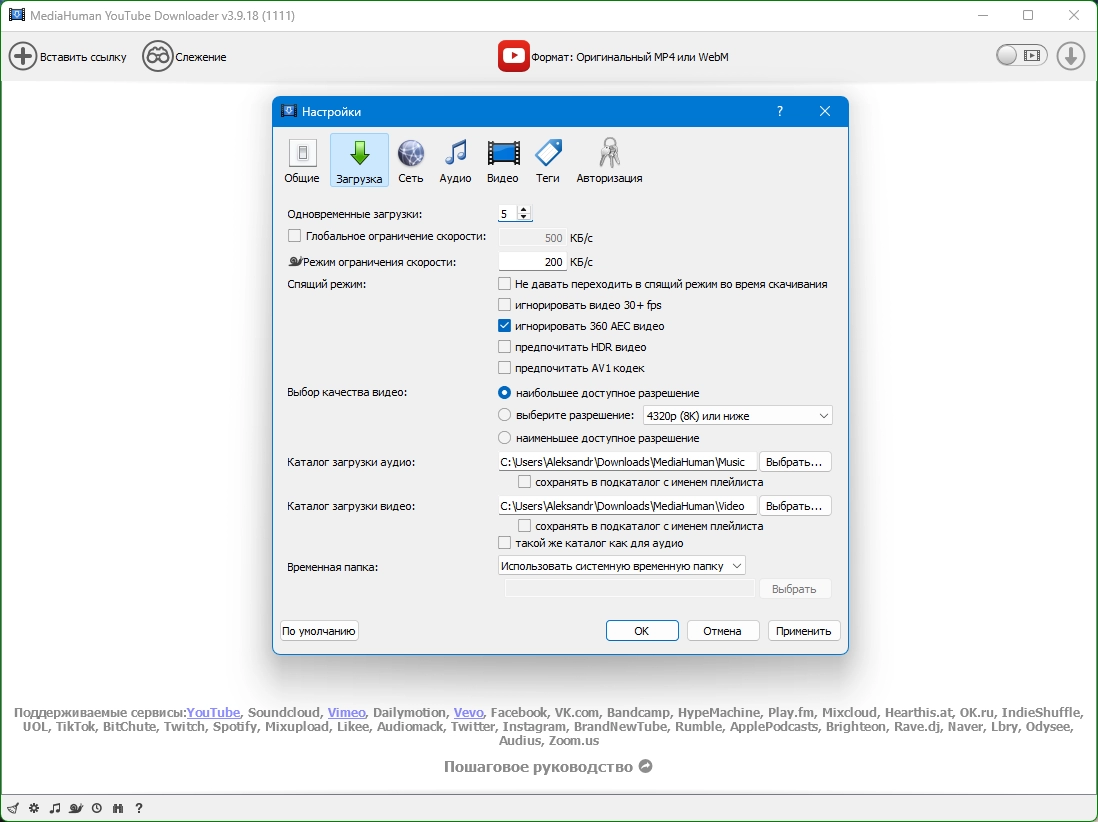1098x822 pixels.
Task: Enable Глобальное ограничение скорости checkbox
Action: pos(295,236)
